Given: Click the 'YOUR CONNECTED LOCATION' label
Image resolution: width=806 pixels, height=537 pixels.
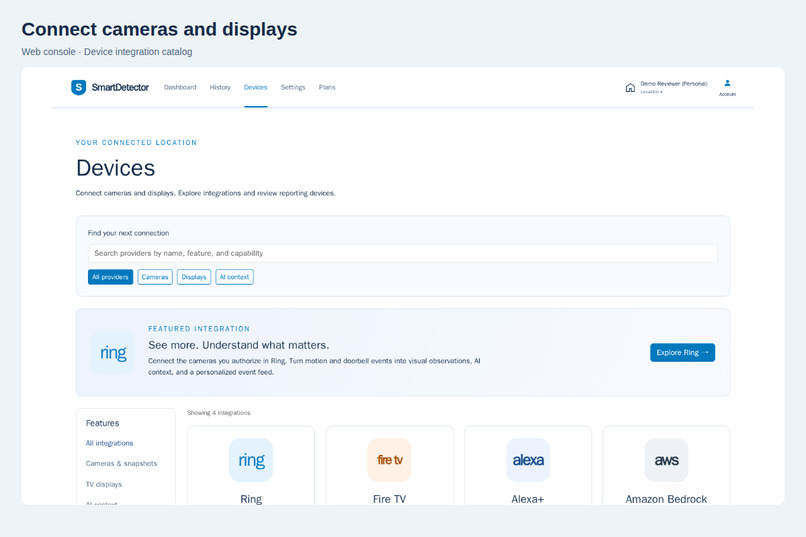Looking at the screenshot, I should pos(136,142).
